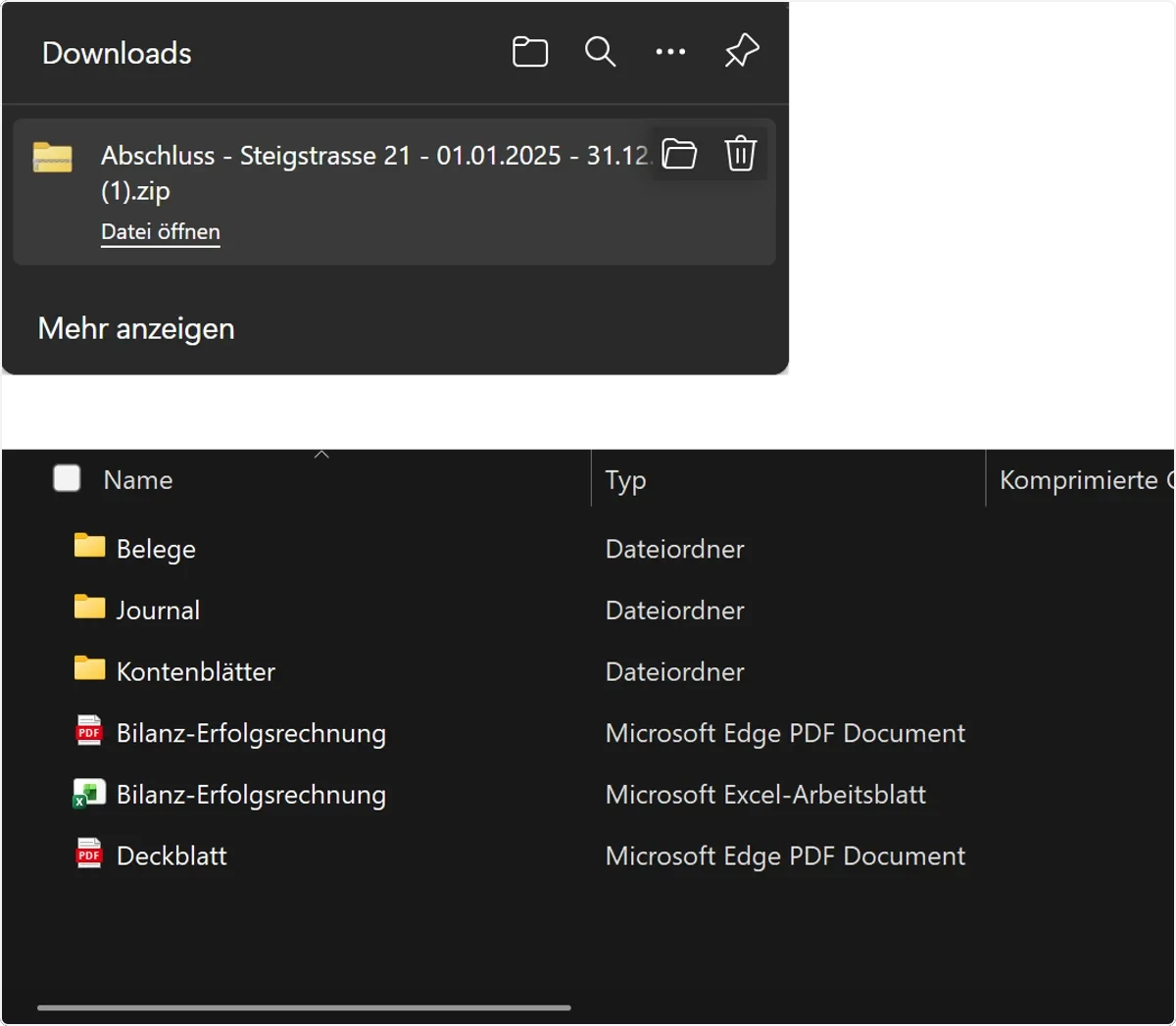Click the Downloads panel title

(x=117, y=53)
